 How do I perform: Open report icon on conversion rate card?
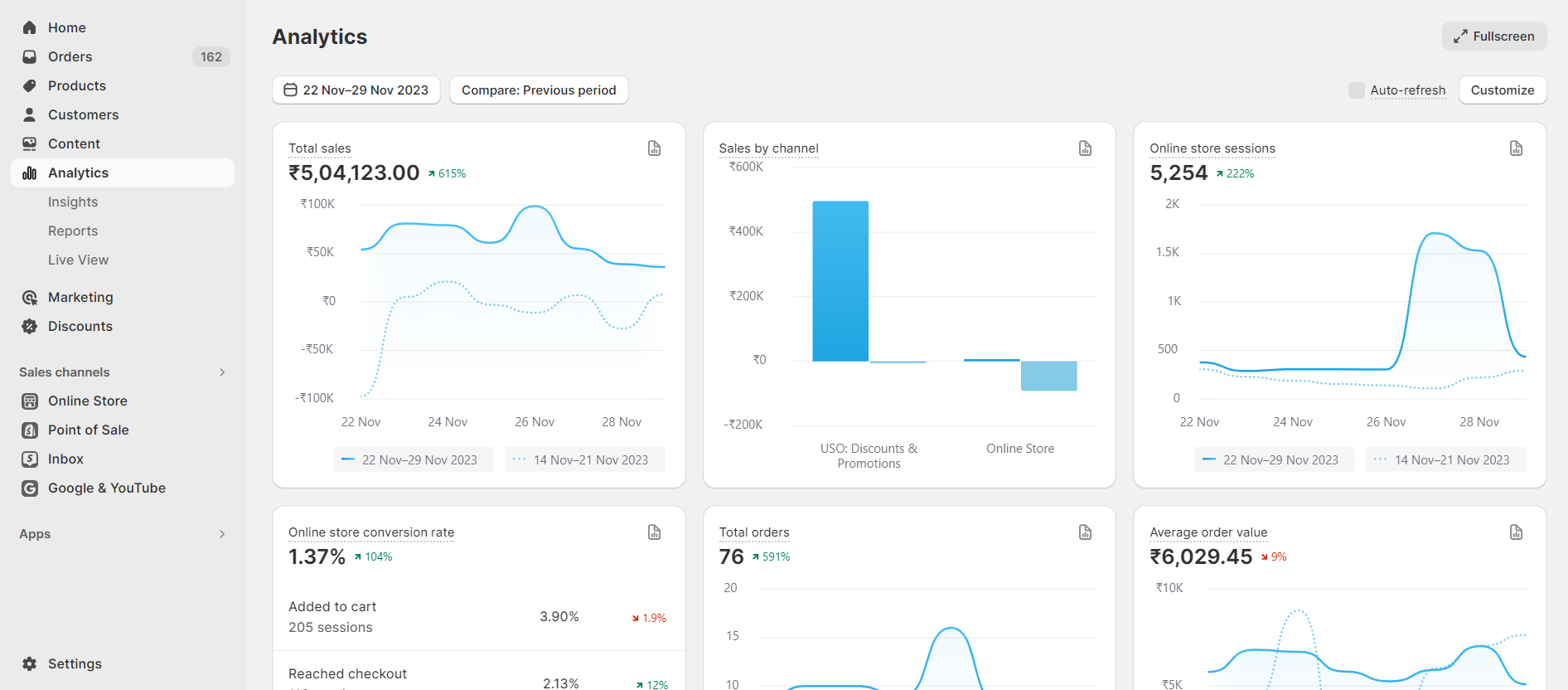point(654,532)
